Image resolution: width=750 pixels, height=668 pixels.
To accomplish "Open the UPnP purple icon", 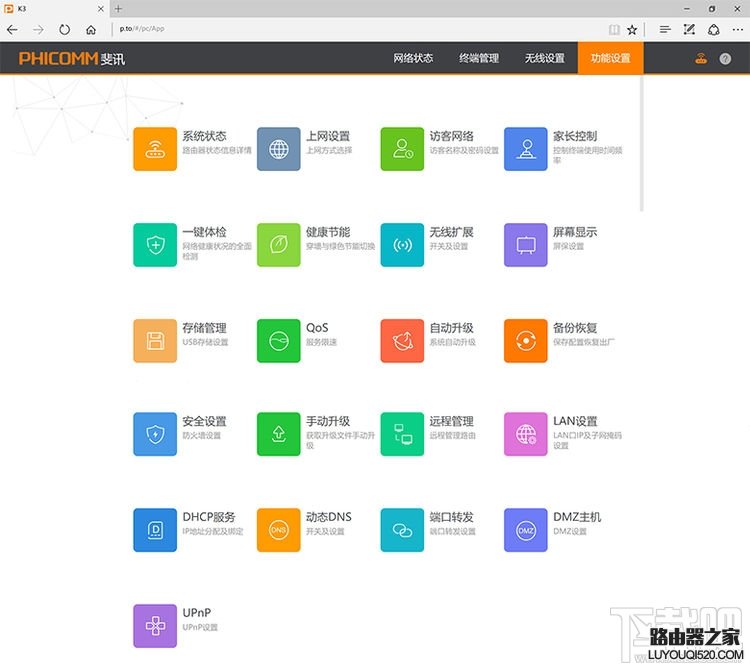I will tap(155, 626).
